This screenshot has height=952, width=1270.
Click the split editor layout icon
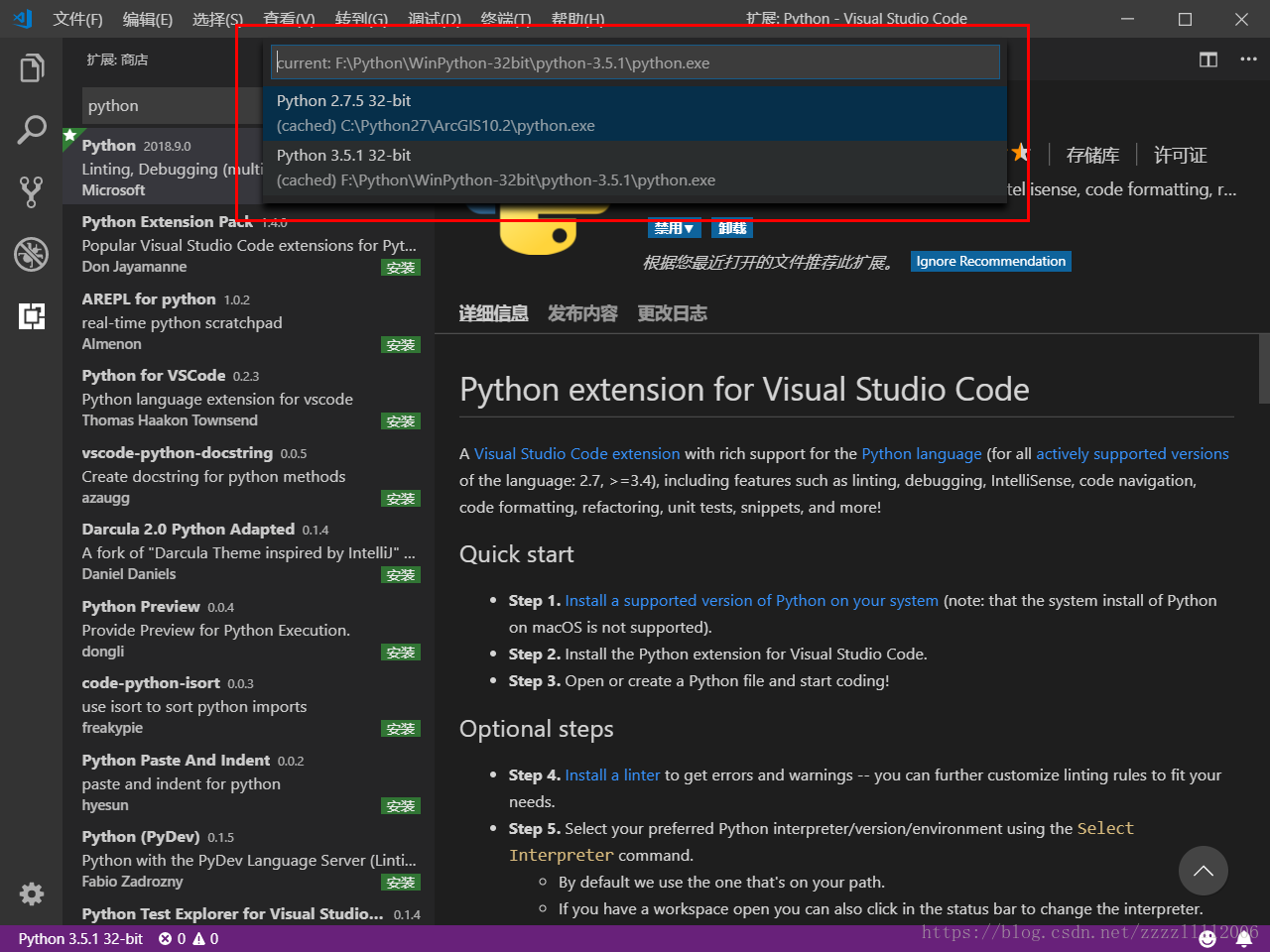click(x=1208, y=59)
